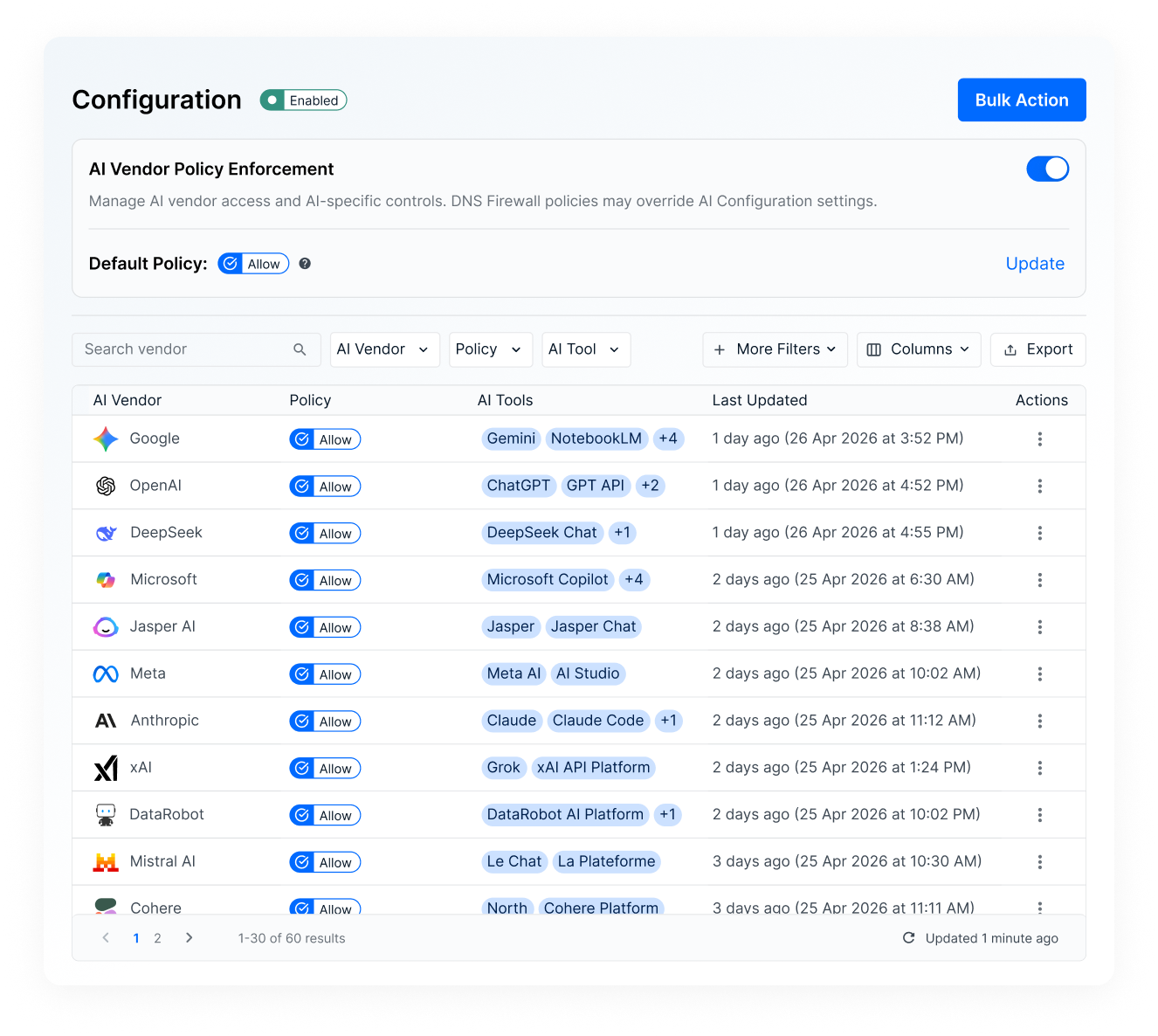Open actions menu for xAI row

pyautogui.click(x=1039, y=768)
